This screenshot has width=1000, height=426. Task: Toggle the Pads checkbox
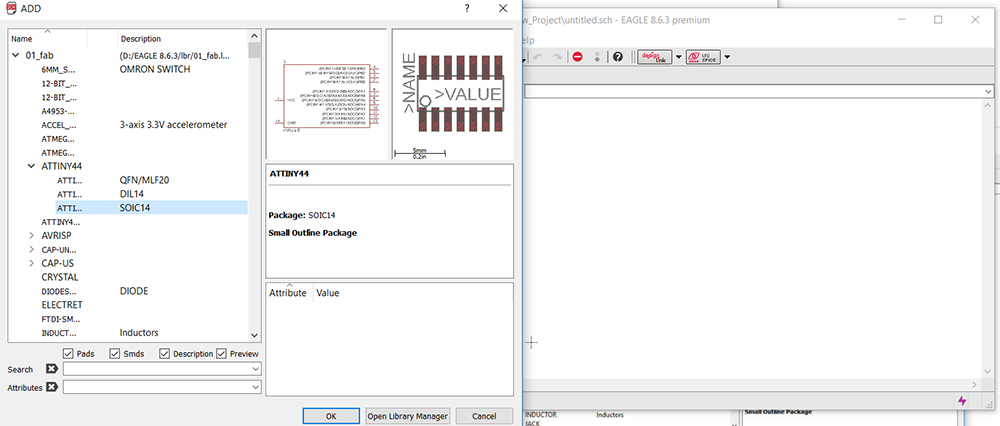pyautogui.click(x=68, y=353)
